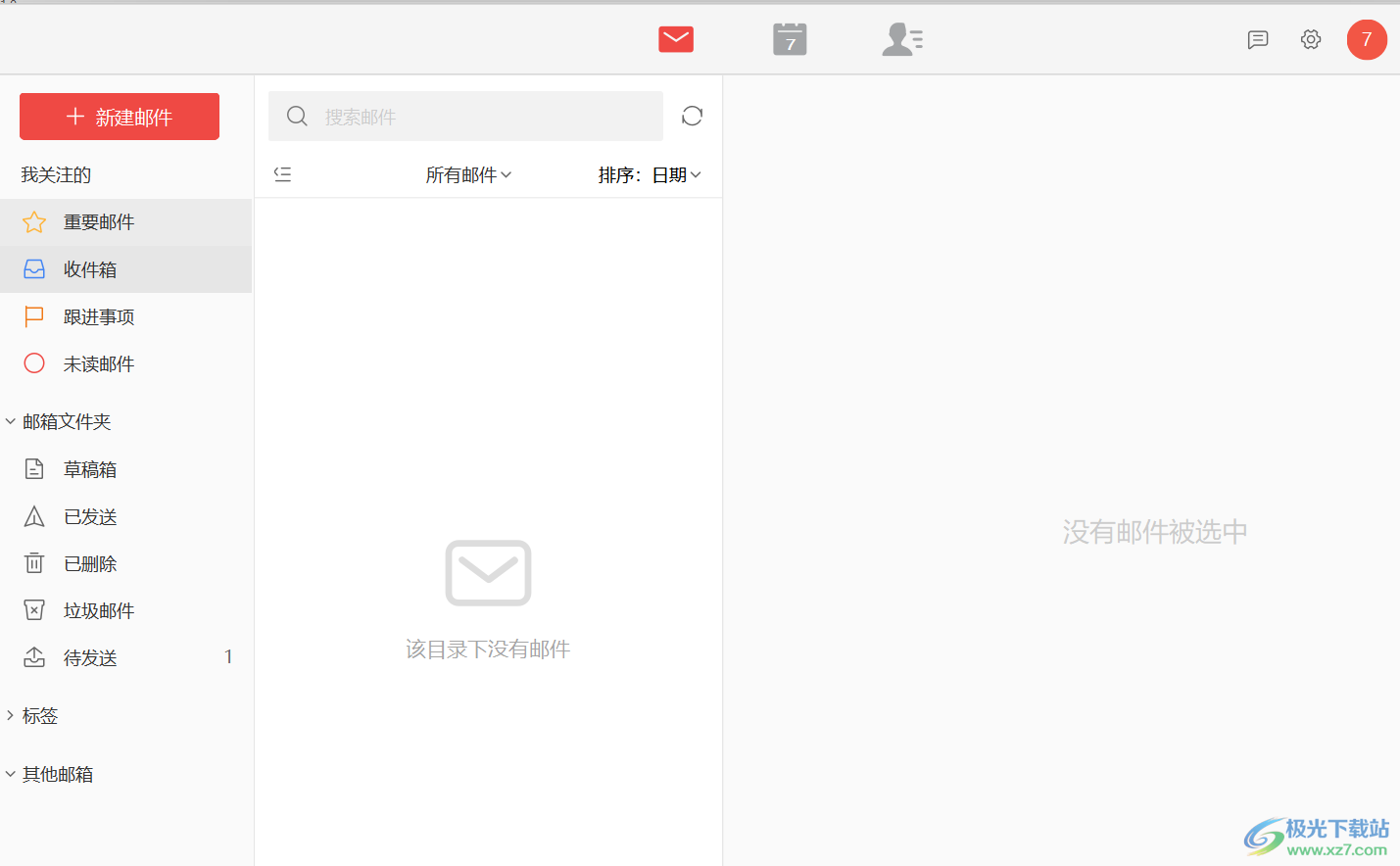Collapse the 其他邮箱 section
This screenshot has width=1400, height=866.
click(x=50, y=774)
